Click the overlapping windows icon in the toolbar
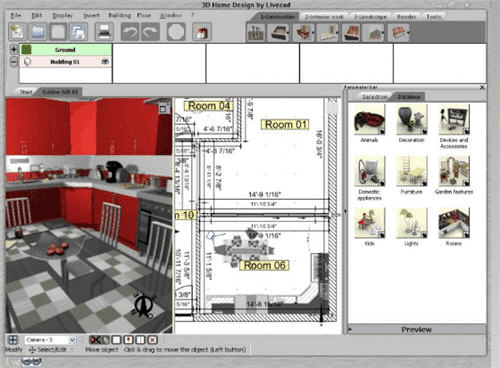 tap(78, 32)
